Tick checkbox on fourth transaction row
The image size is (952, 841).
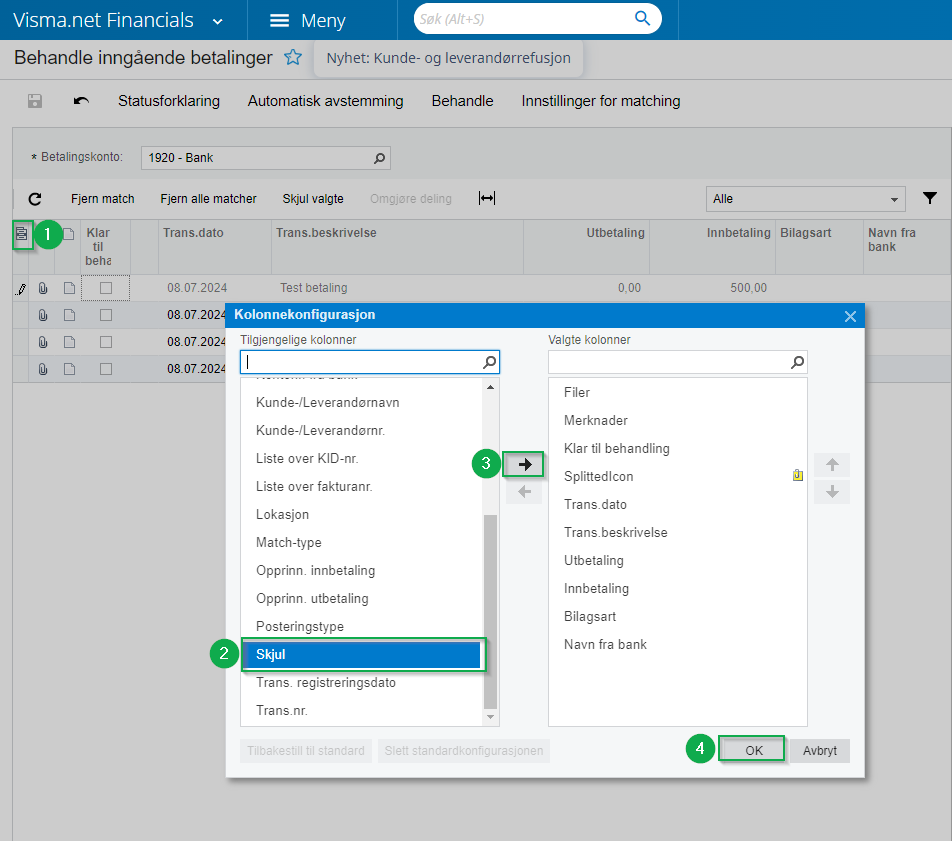click(x=106, y=369)
